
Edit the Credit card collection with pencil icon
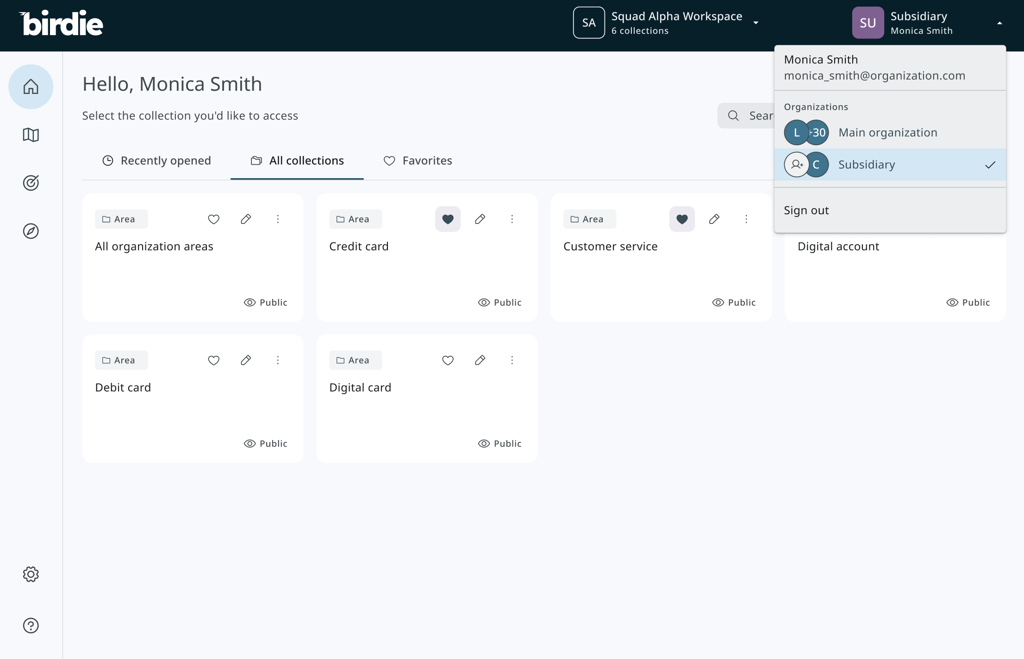coord(480,219)
